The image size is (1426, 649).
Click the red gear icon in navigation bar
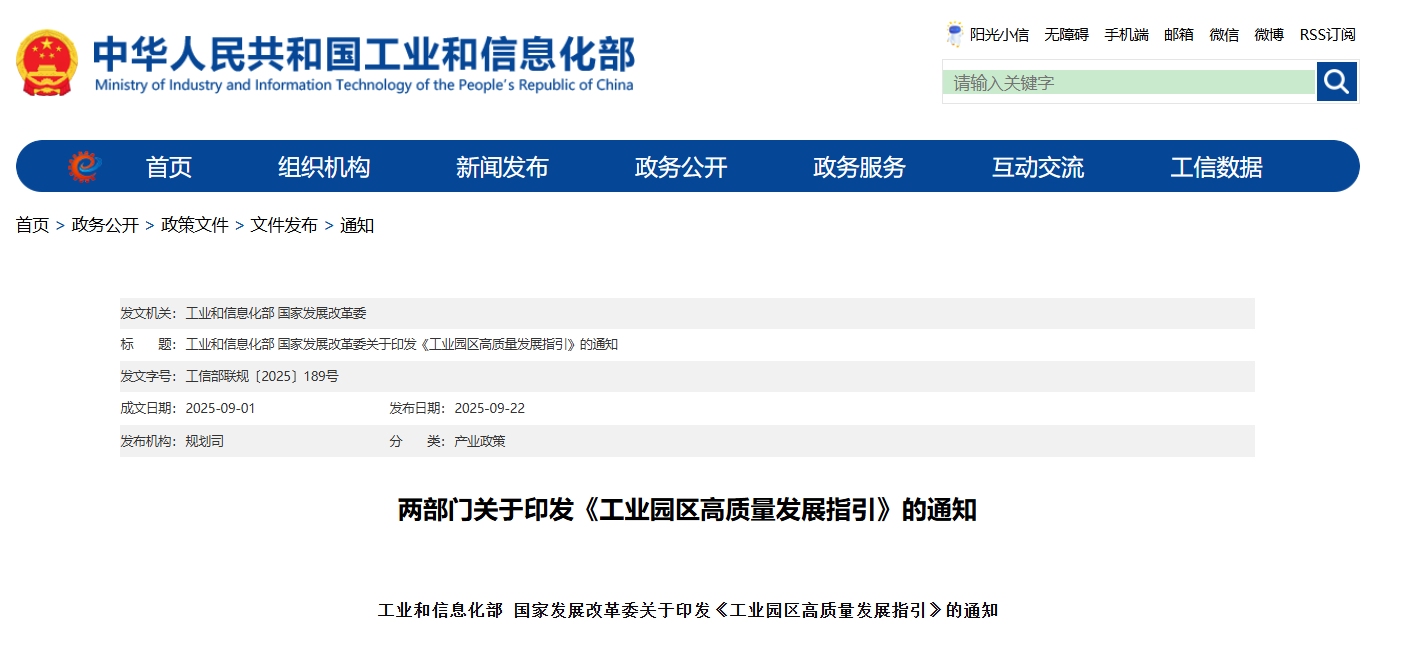tap(84, 167)
